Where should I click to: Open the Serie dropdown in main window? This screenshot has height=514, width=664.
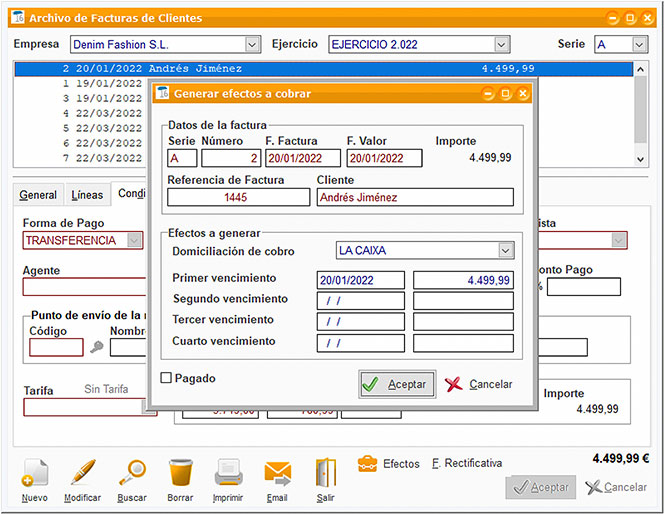[x=639, y=44]
